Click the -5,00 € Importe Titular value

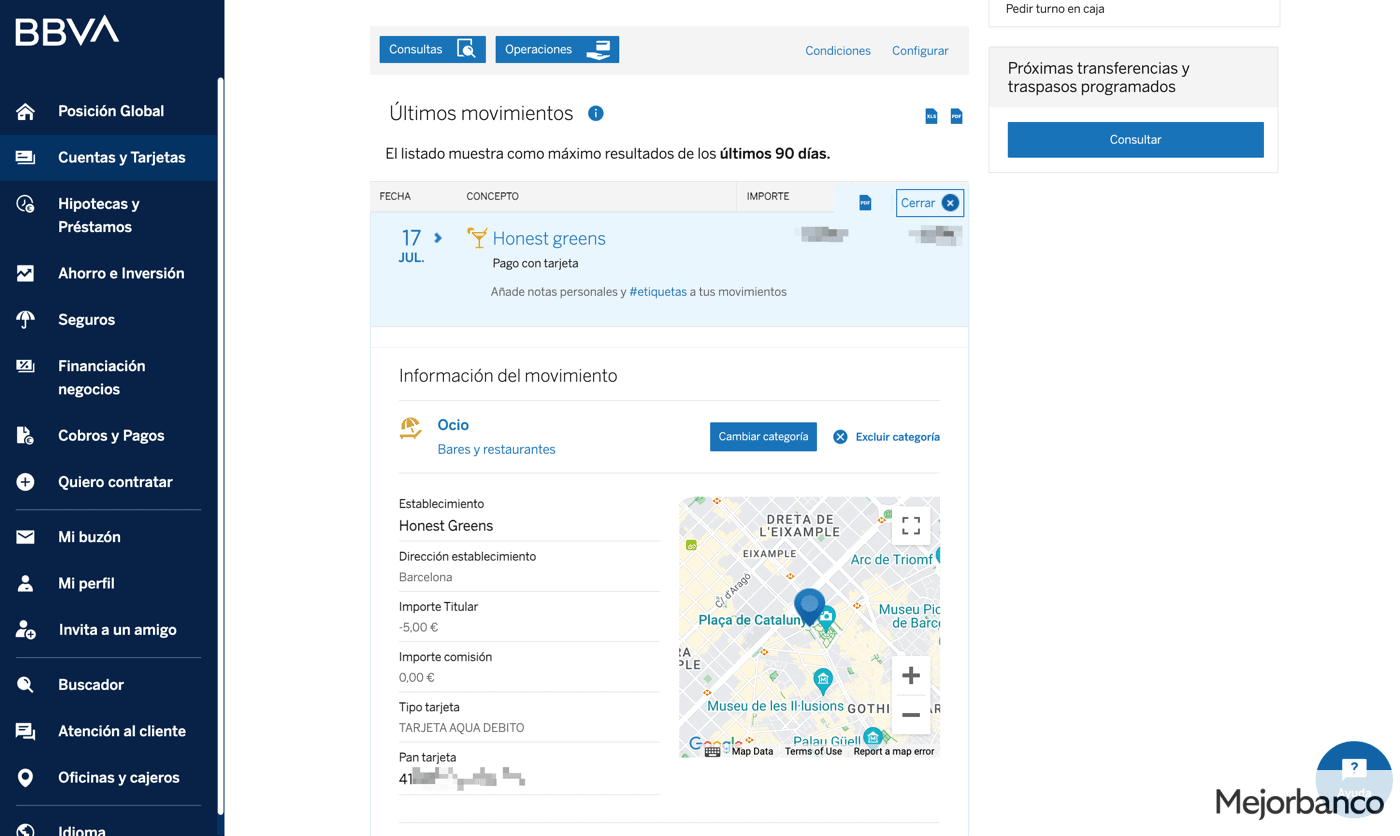coord(418,627)
